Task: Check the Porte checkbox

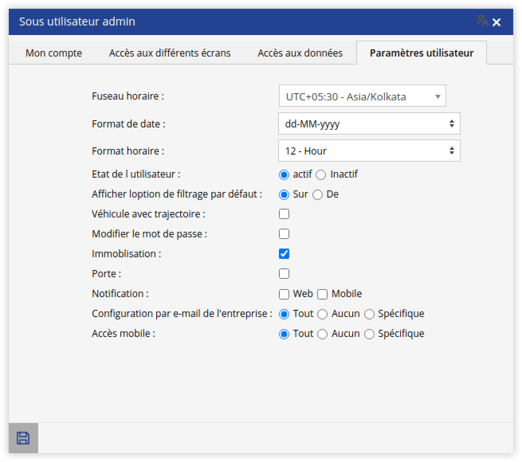Action: (284, 274)
